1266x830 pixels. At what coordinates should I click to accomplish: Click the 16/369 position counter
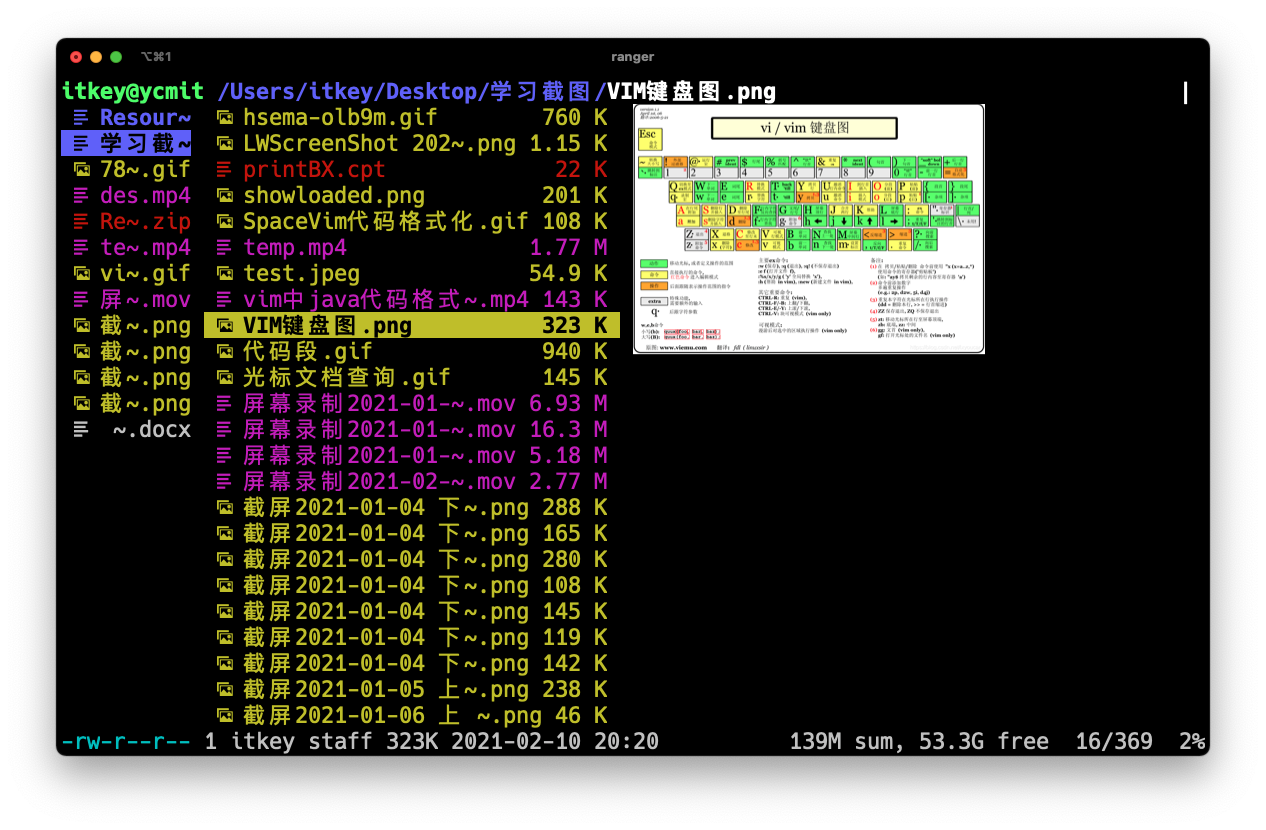1114,742
